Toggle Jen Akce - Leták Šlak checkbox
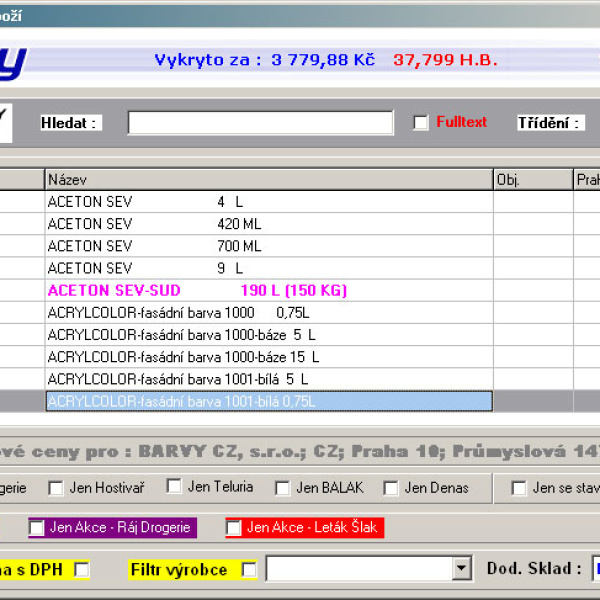600x600 pixels. pos(234,527)
